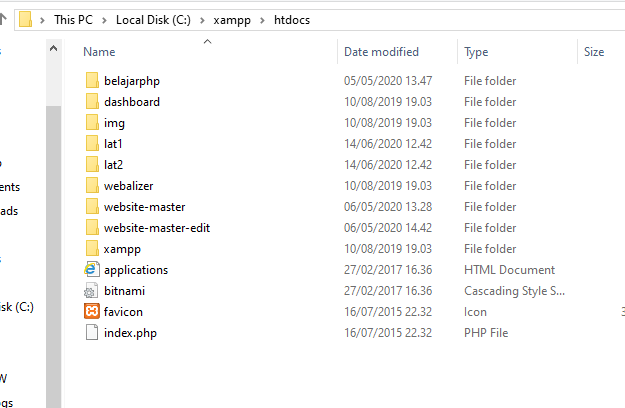Click the lat2 folder icon
The image size is (625, 408).
click(92, 165)
